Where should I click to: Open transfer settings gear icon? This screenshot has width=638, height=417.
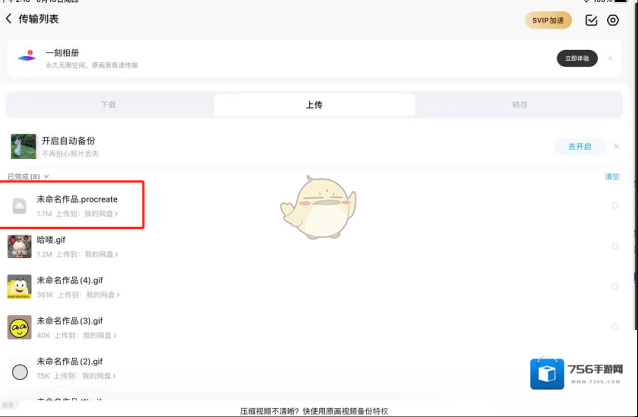pos(614,20)
